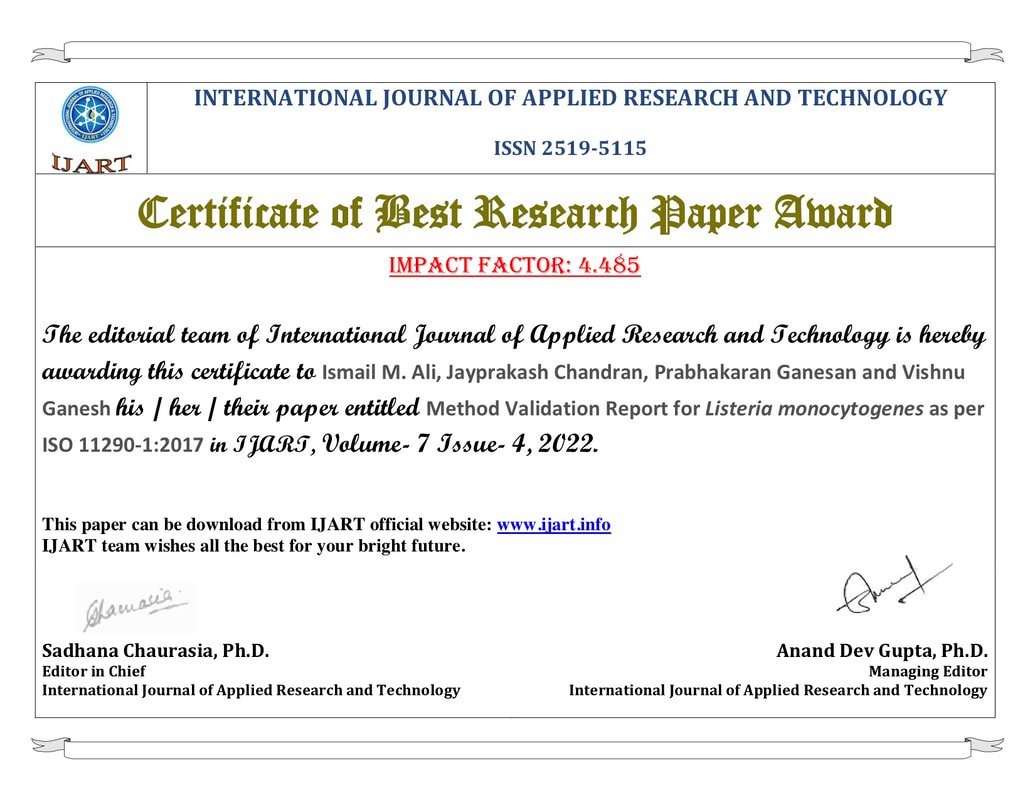
Task: Click the name Anand Dev Gupta, Ph.D.
Action: tap(882, 651)
